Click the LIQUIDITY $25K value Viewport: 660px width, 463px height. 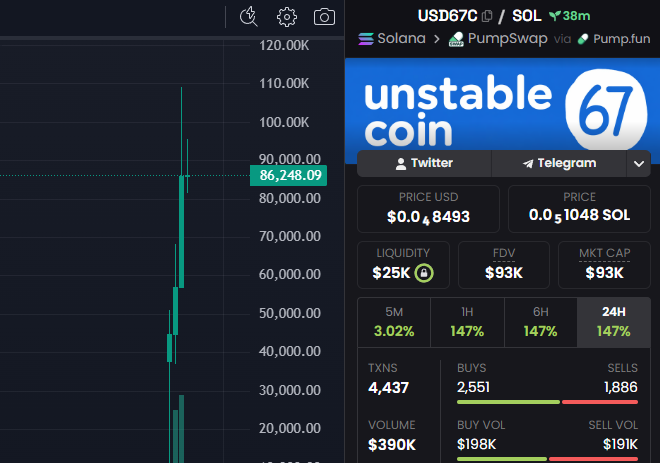coord(391,273)
